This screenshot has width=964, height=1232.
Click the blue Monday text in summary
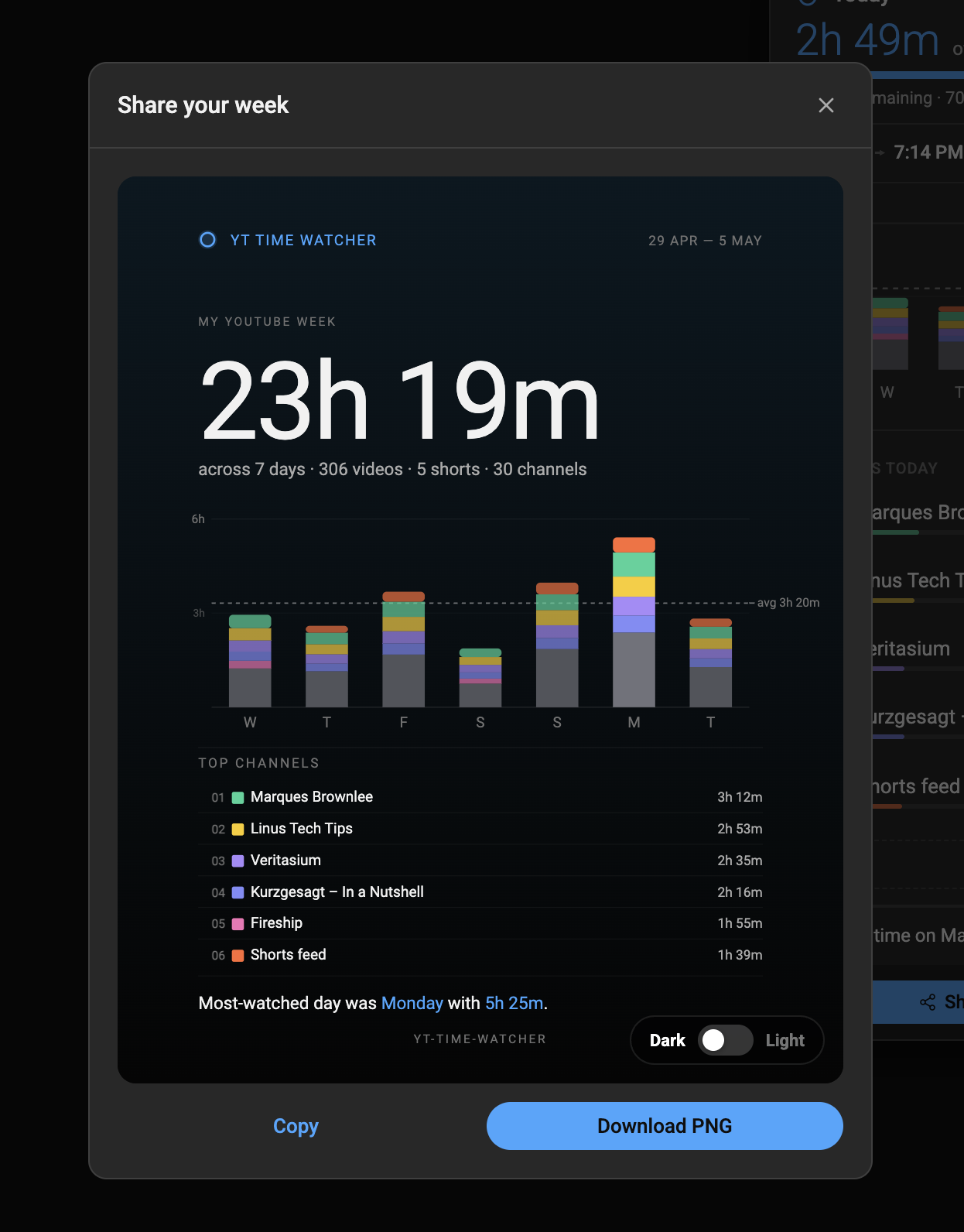(412, 1003)
